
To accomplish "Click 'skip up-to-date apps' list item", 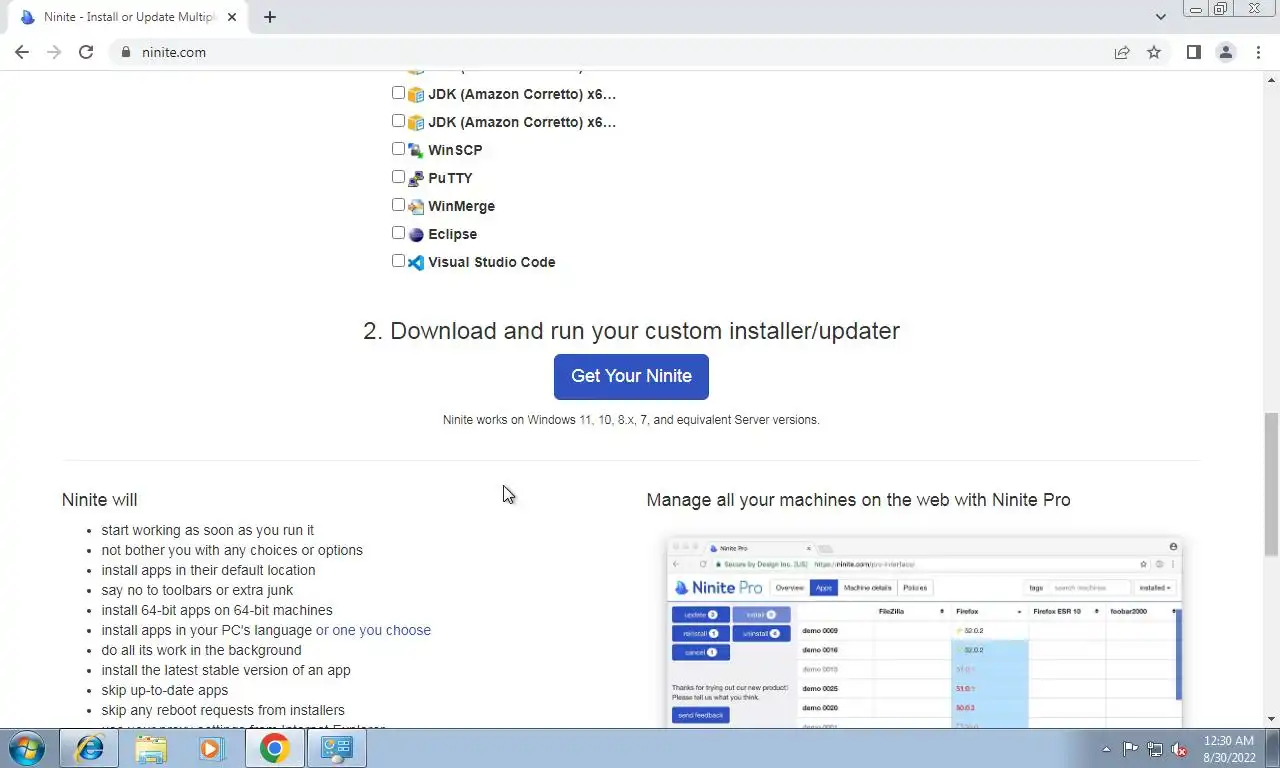I will 165,690.
